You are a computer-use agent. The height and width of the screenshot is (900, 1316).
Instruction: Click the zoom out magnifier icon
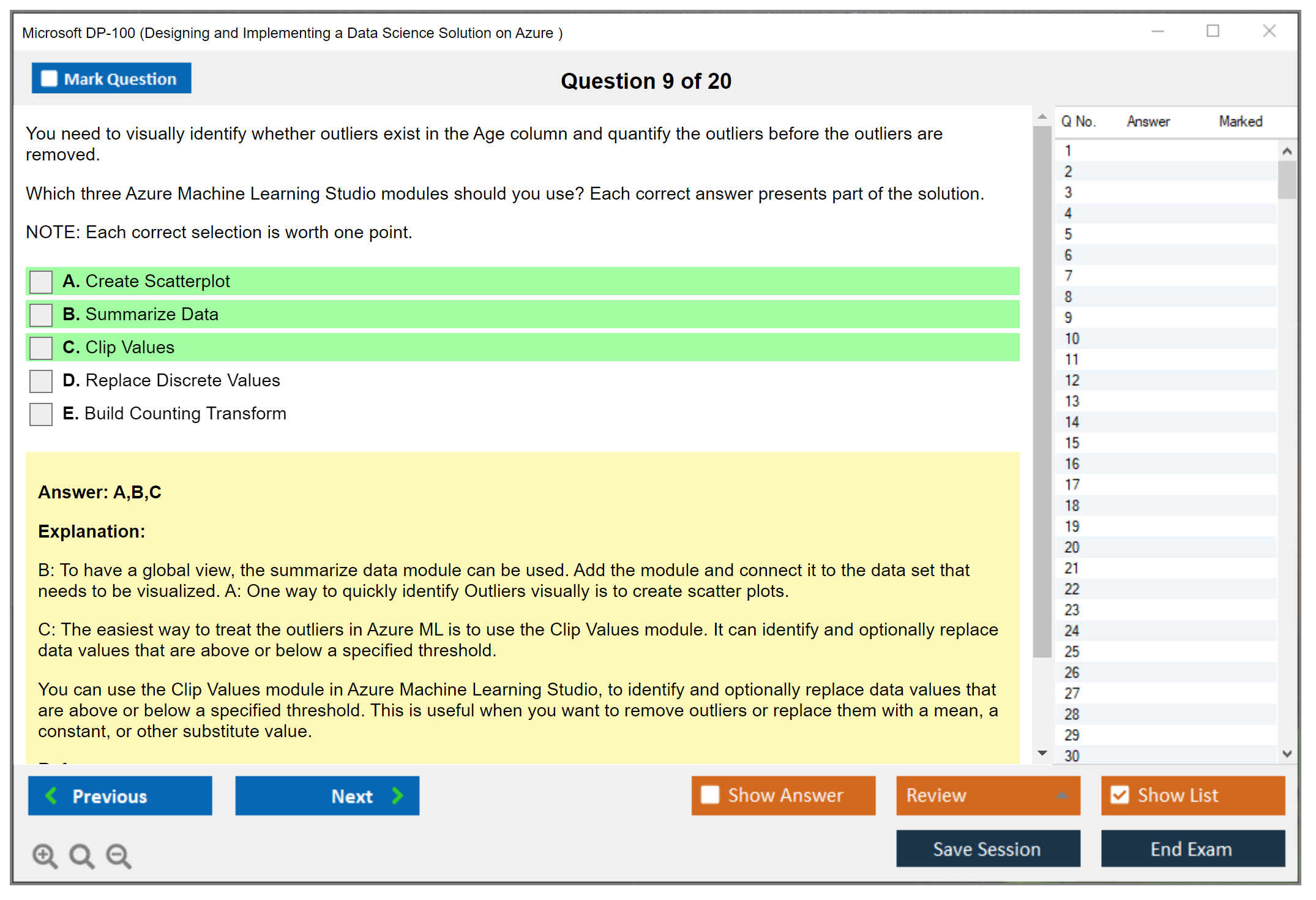[x=119, y=855]
